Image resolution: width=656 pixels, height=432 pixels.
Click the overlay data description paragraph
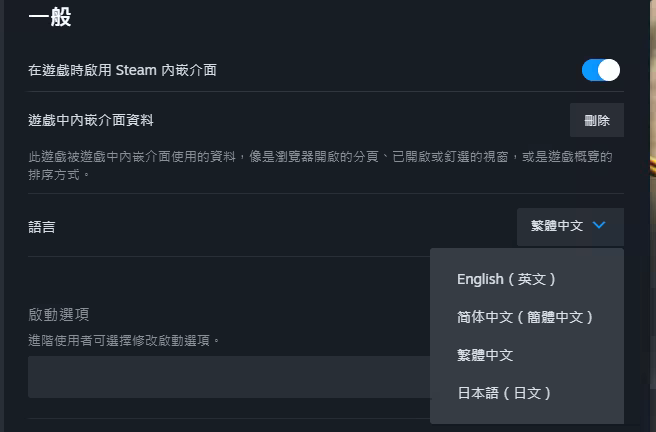click(x=320, y=157)
